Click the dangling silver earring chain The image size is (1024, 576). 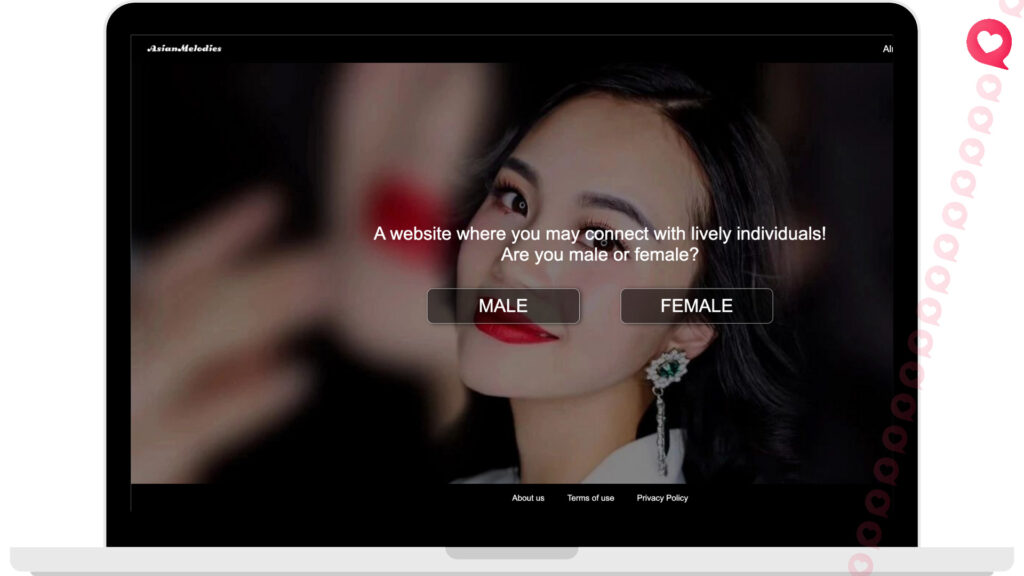pos(661,430)
